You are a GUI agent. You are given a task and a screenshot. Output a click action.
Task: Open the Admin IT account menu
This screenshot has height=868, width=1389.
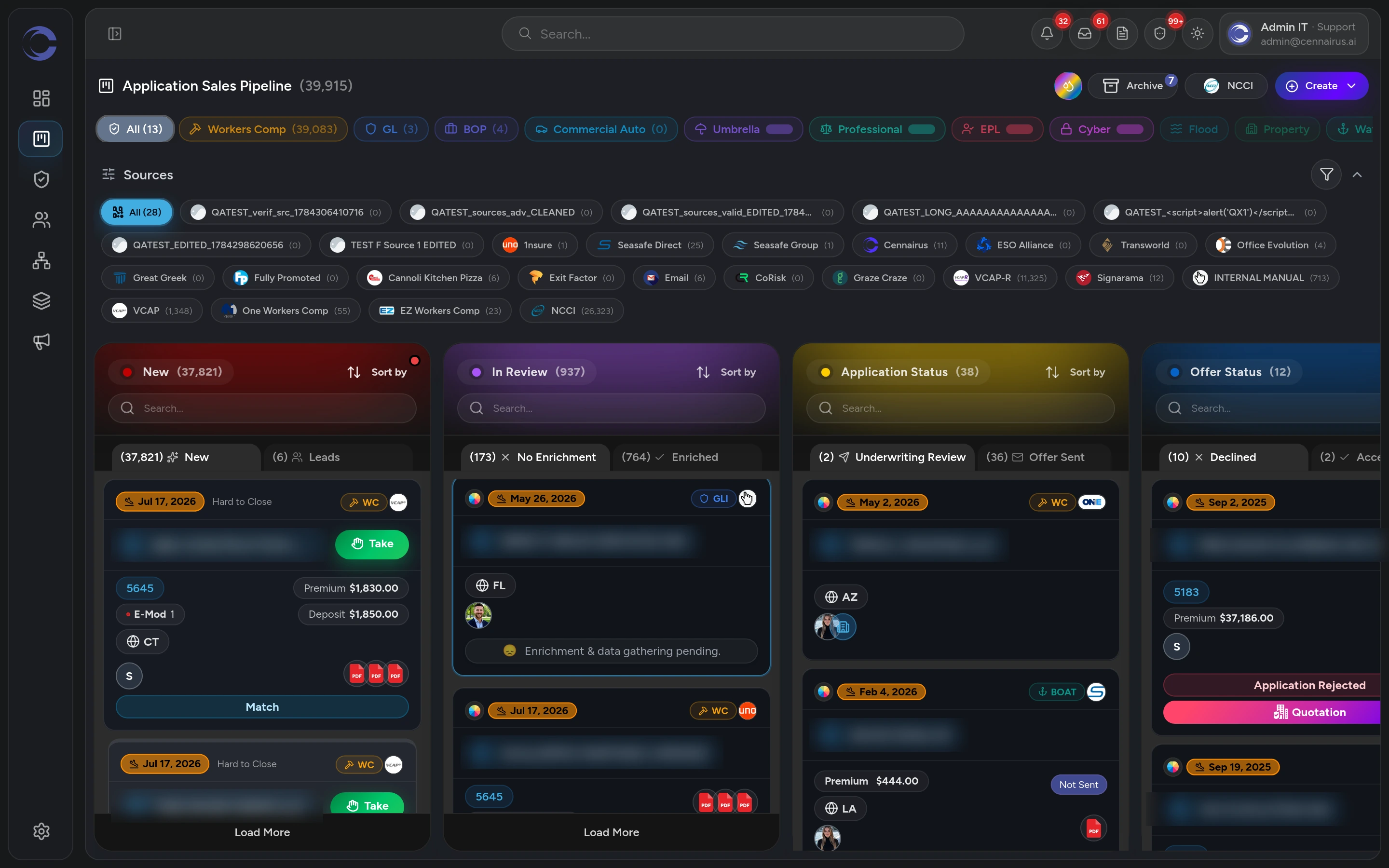pos(1294,34)
